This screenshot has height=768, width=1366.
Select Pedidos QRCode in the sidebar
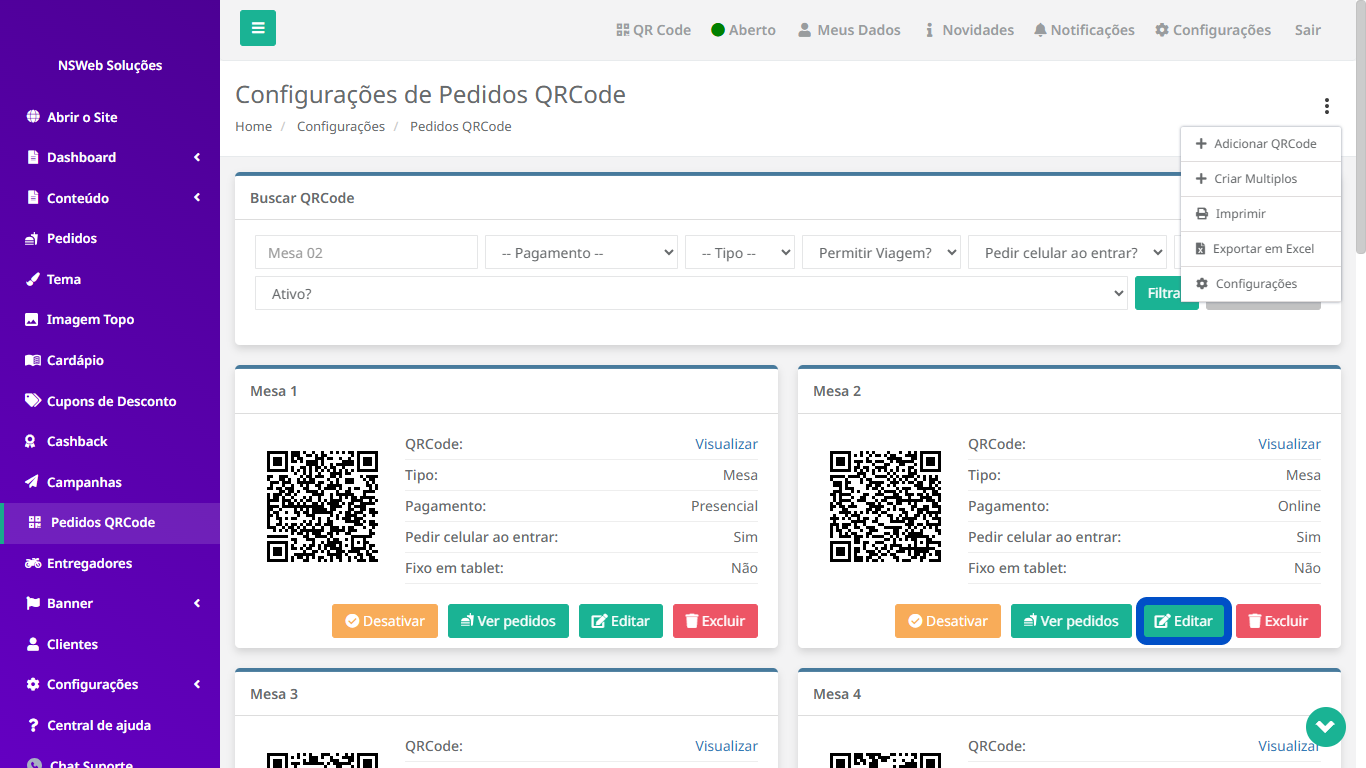coord(110,523)
